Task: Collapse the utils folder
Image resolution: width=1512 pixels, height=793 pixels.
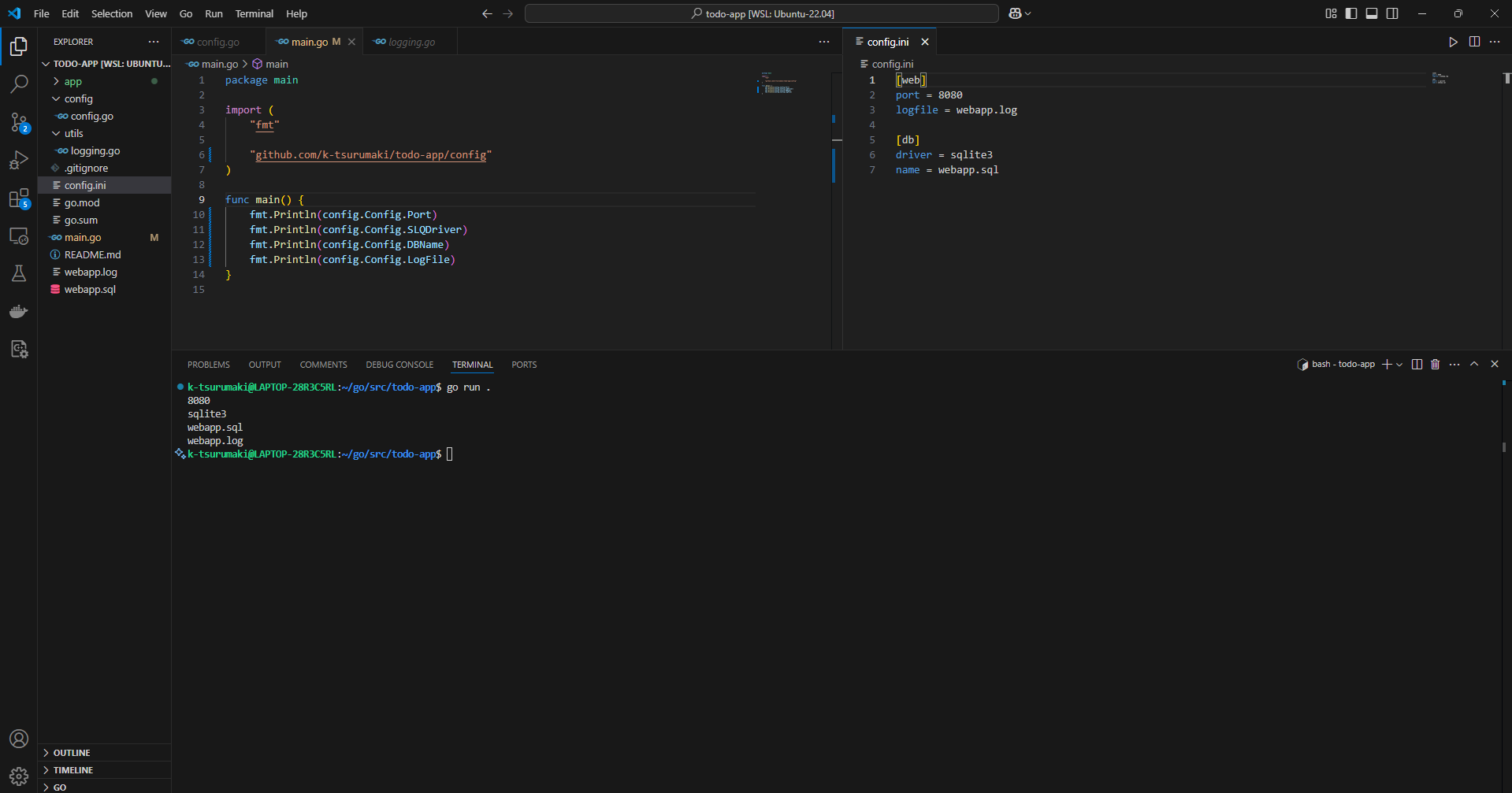Action: point(73,134)
